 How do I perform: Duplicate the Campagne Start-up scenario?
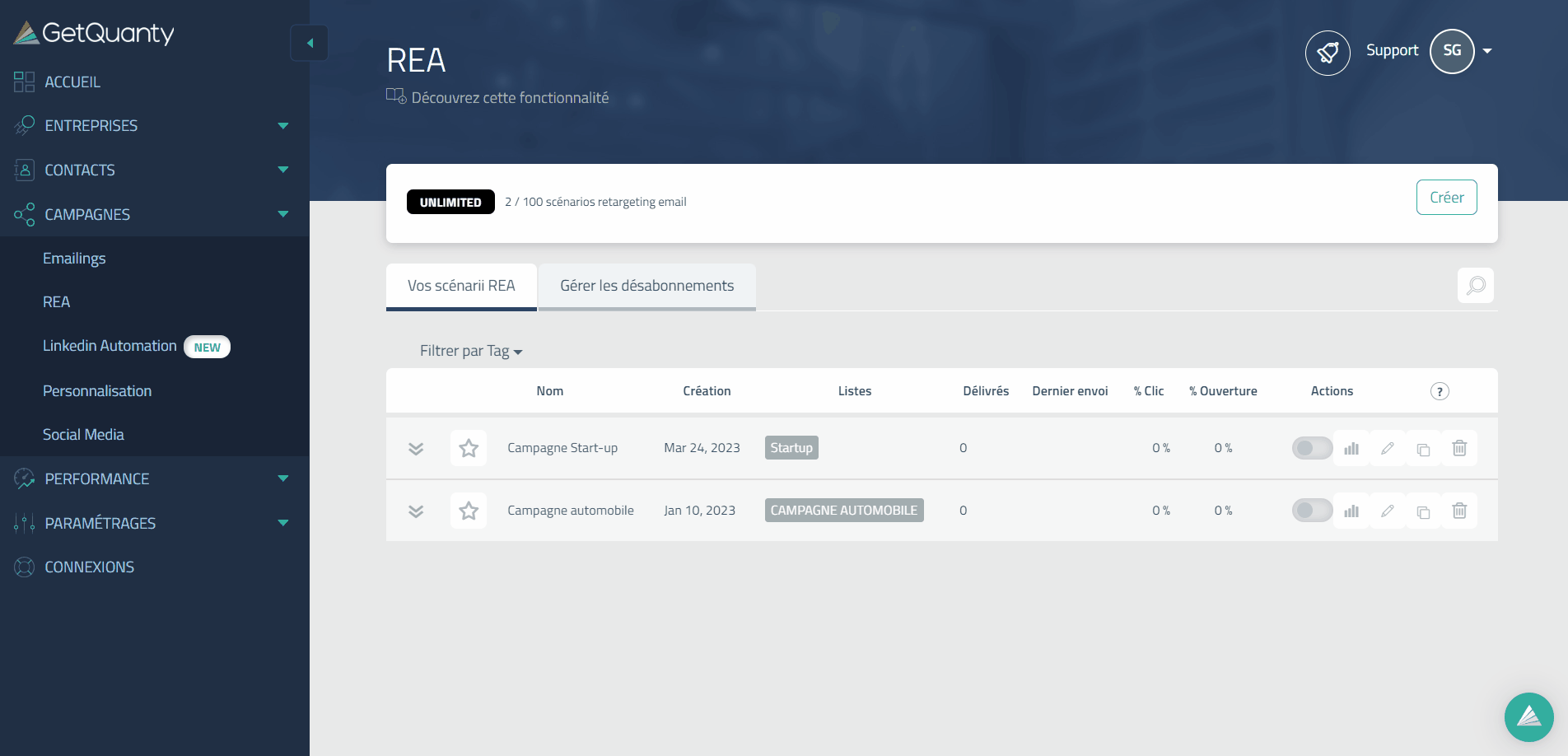point(1423,449)
